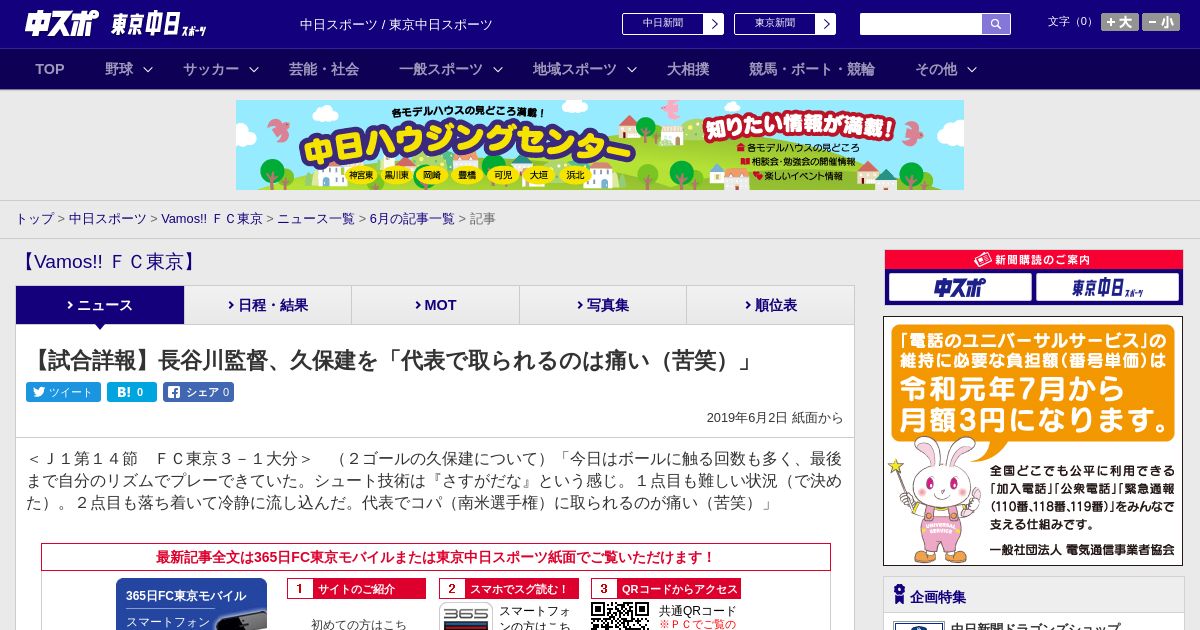Expand the 地域スポーツ menu
The height and width of the screenshot is (630, 1200).
(585, 69)
